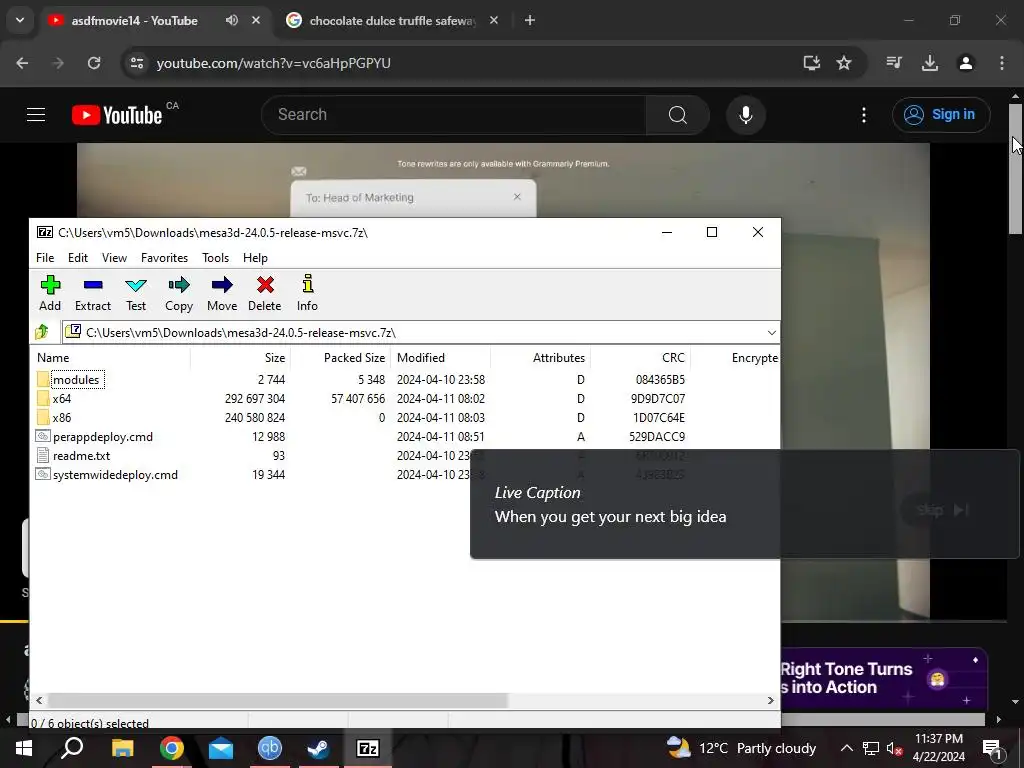Click the red Delete icon
This screenshot has height=768, width=1024.
point(264,293)
